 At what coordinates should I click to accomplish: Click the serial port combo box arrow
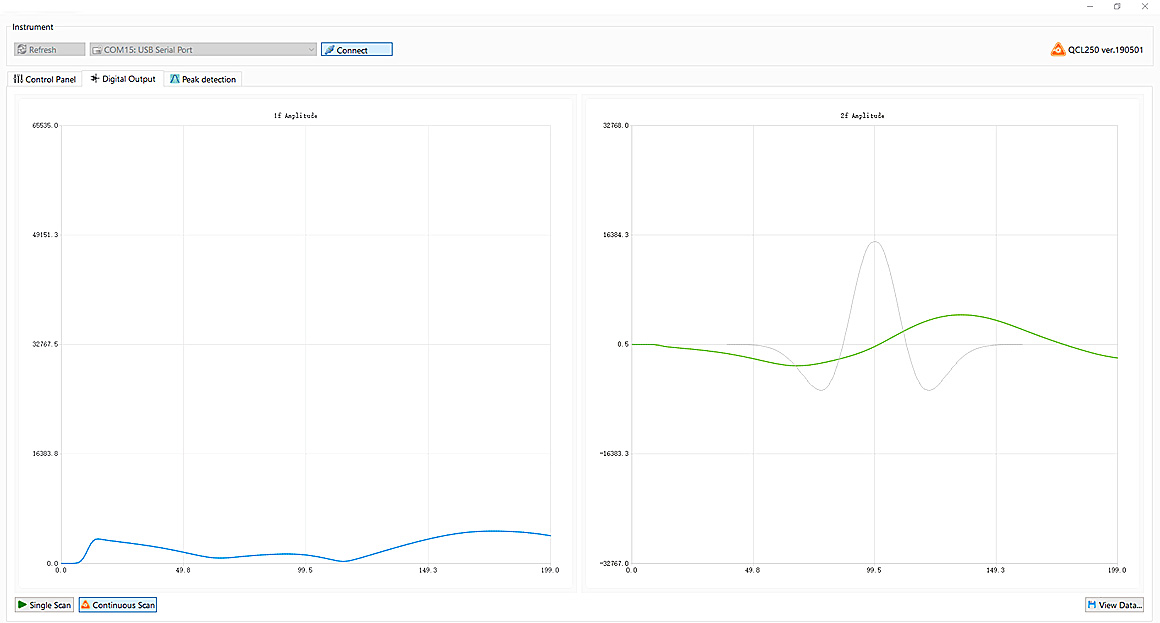tap(311, 50)
